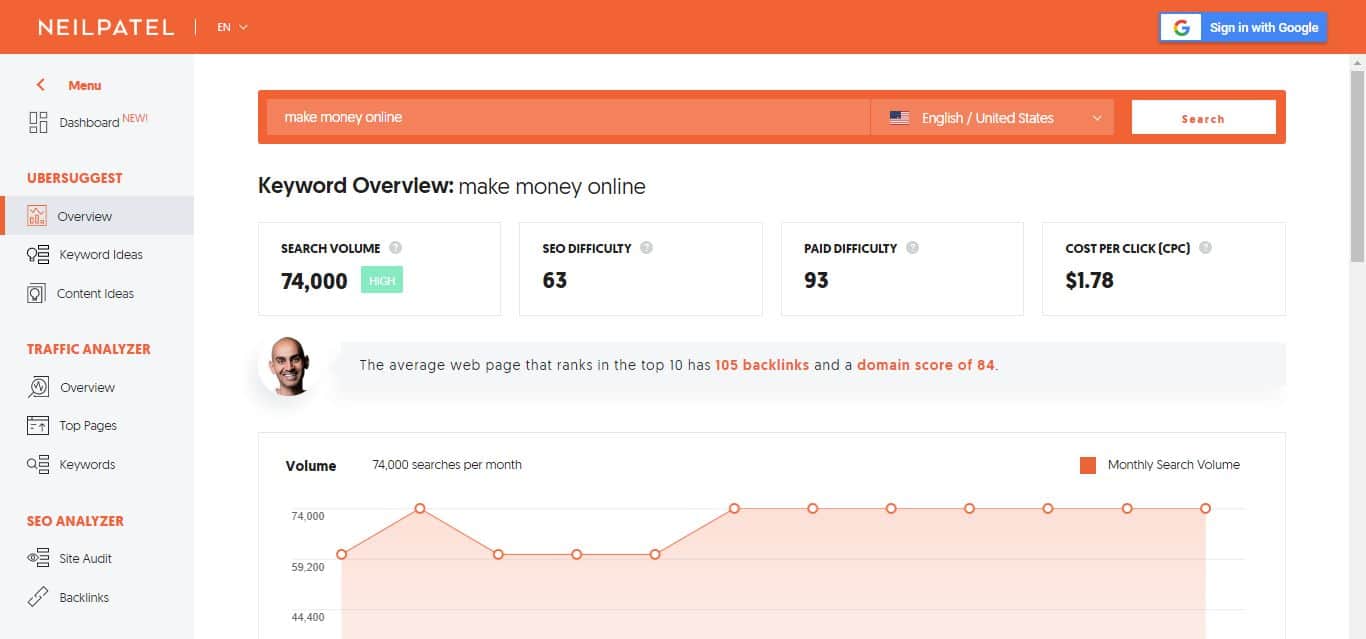Click Neil Patel avatar photo
Viewport: 1366px width, 639px height.
(x=288, y=365)
